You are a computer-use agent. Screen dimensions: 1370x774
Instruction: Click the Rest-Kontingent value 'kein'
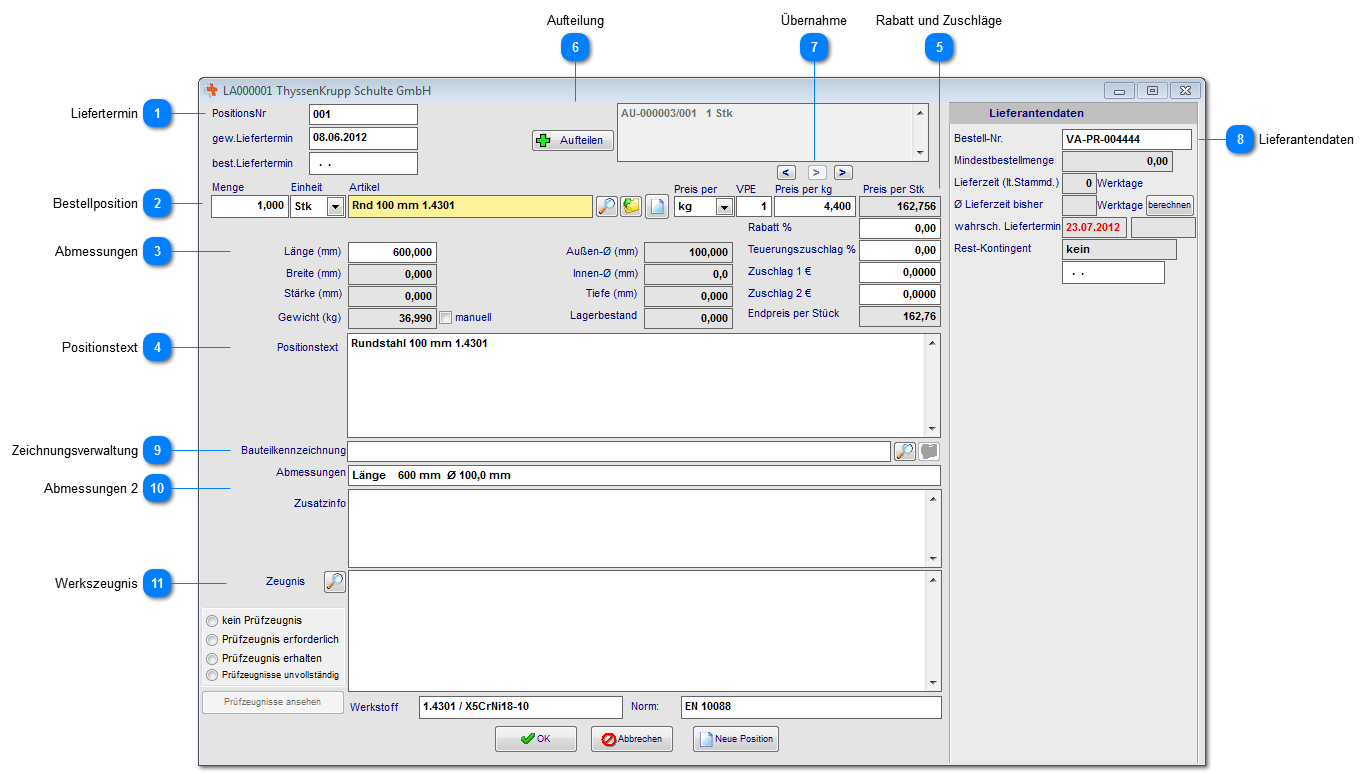click(x=1119, y=249)
